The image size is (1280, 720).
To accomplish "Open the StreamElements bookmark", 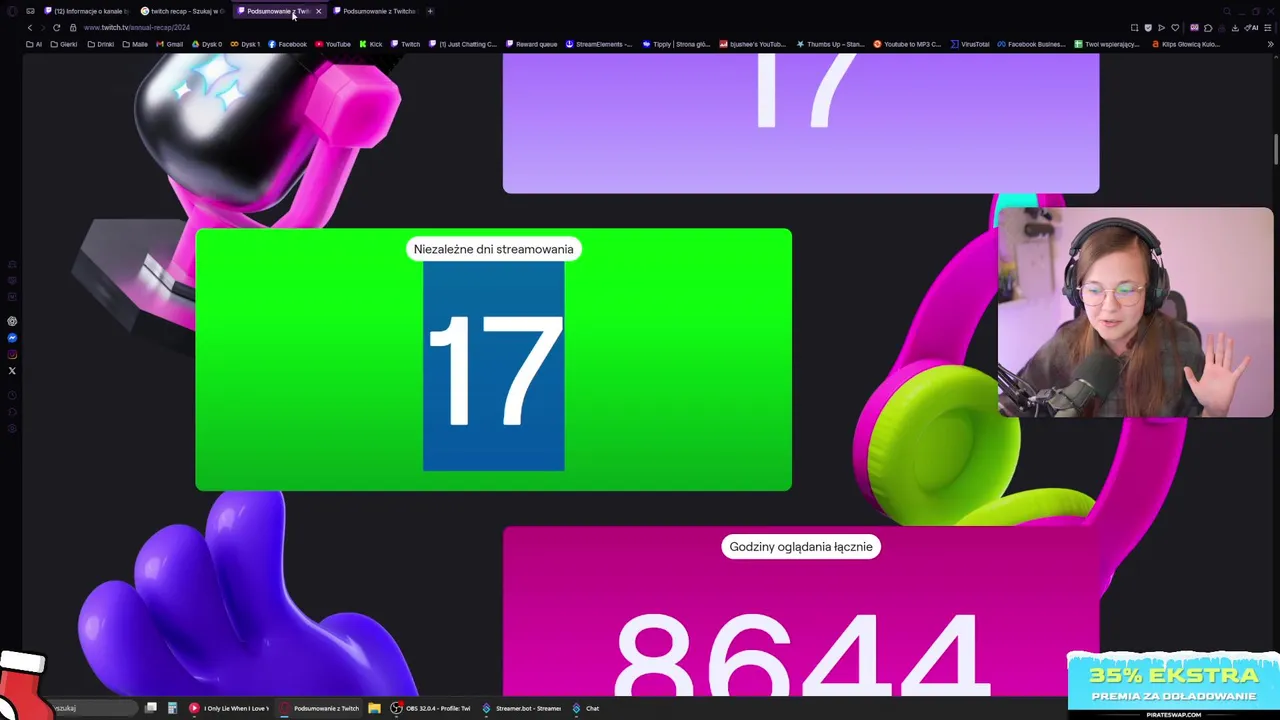I will point(599,44).
